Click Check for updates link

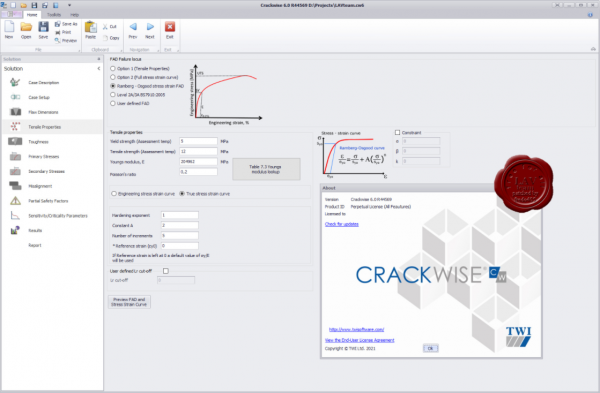tap(342, 224)
